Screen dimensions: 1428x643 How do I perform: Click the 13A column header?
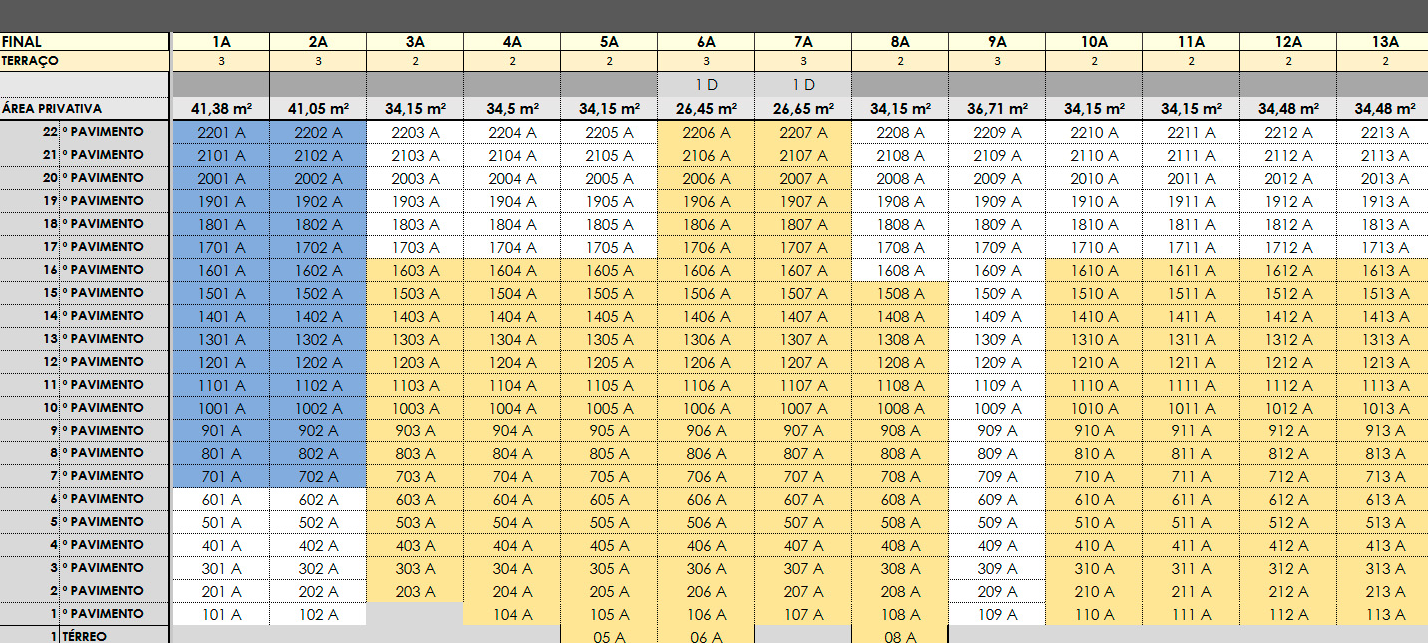[x=1385, y=42]
